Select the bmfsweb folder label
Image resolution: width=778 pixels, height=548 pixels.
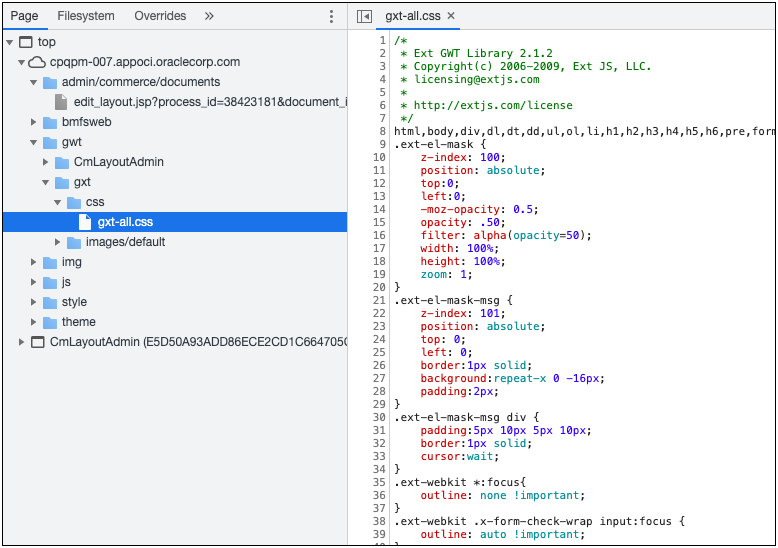86,122
